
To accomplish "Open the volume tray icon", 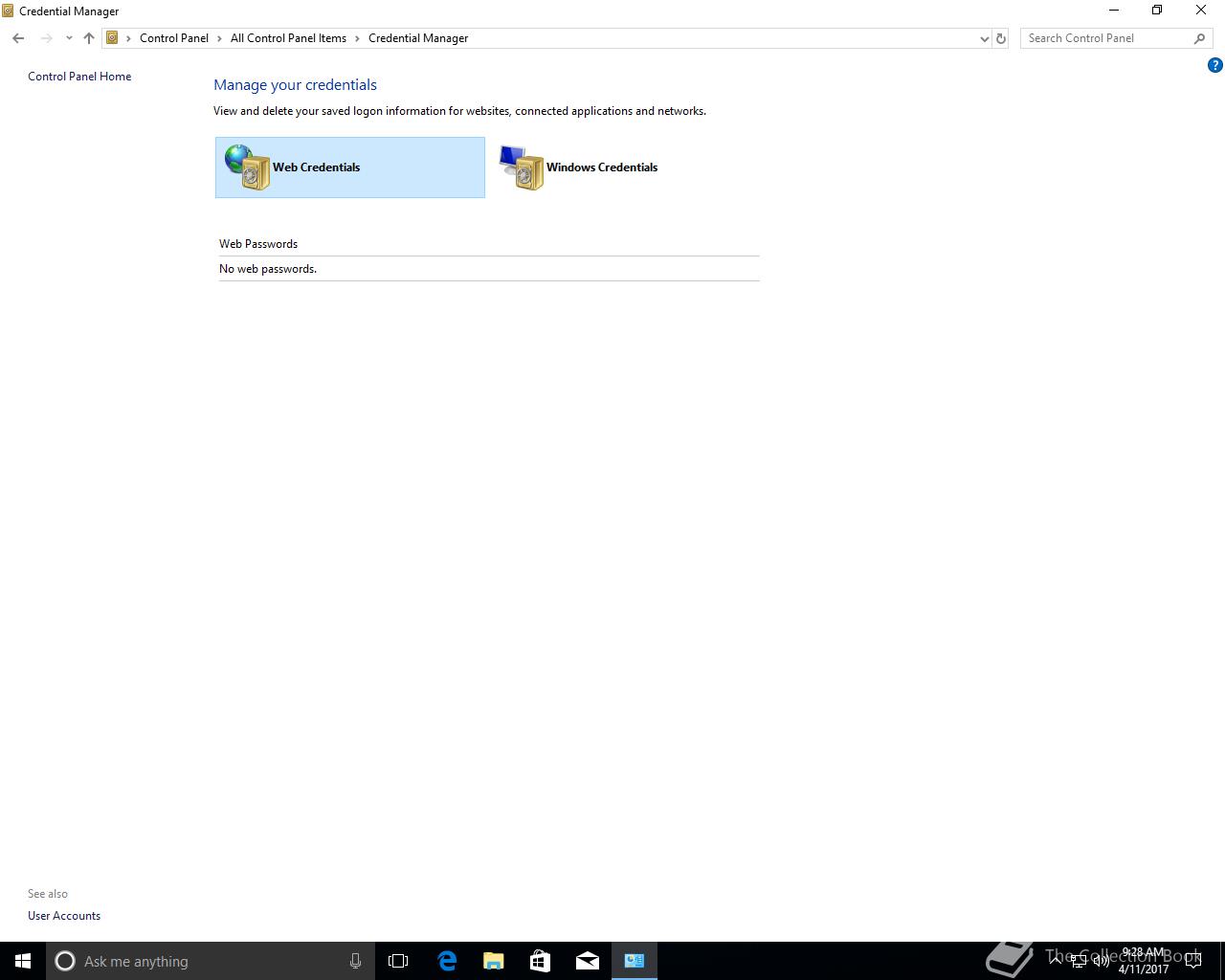I will (x=1101, y=961).
